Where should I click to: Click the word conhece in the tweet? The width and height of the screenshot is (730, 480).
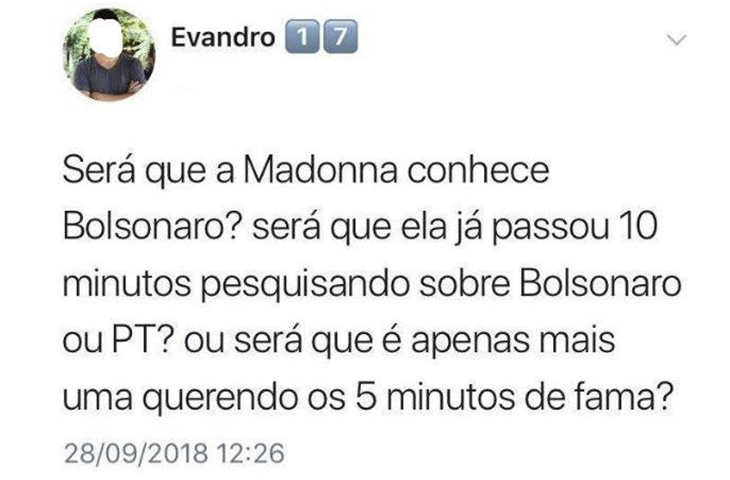click(478, 170)
